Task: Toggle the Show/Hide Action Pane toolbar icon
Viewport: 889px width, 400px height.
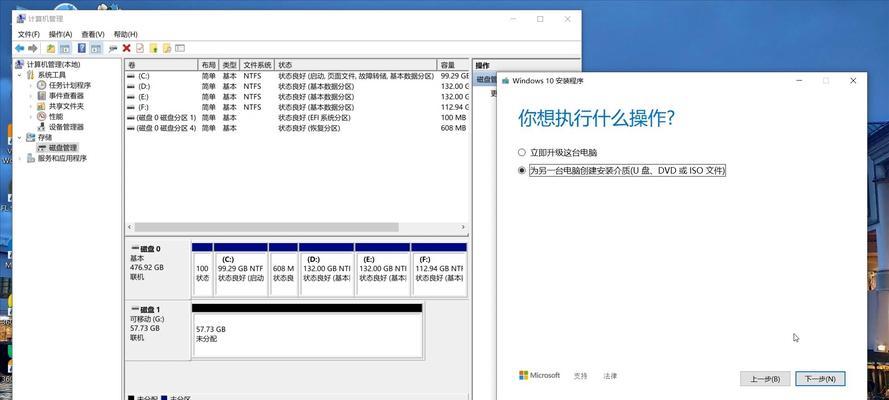Action: coord(96,49)
